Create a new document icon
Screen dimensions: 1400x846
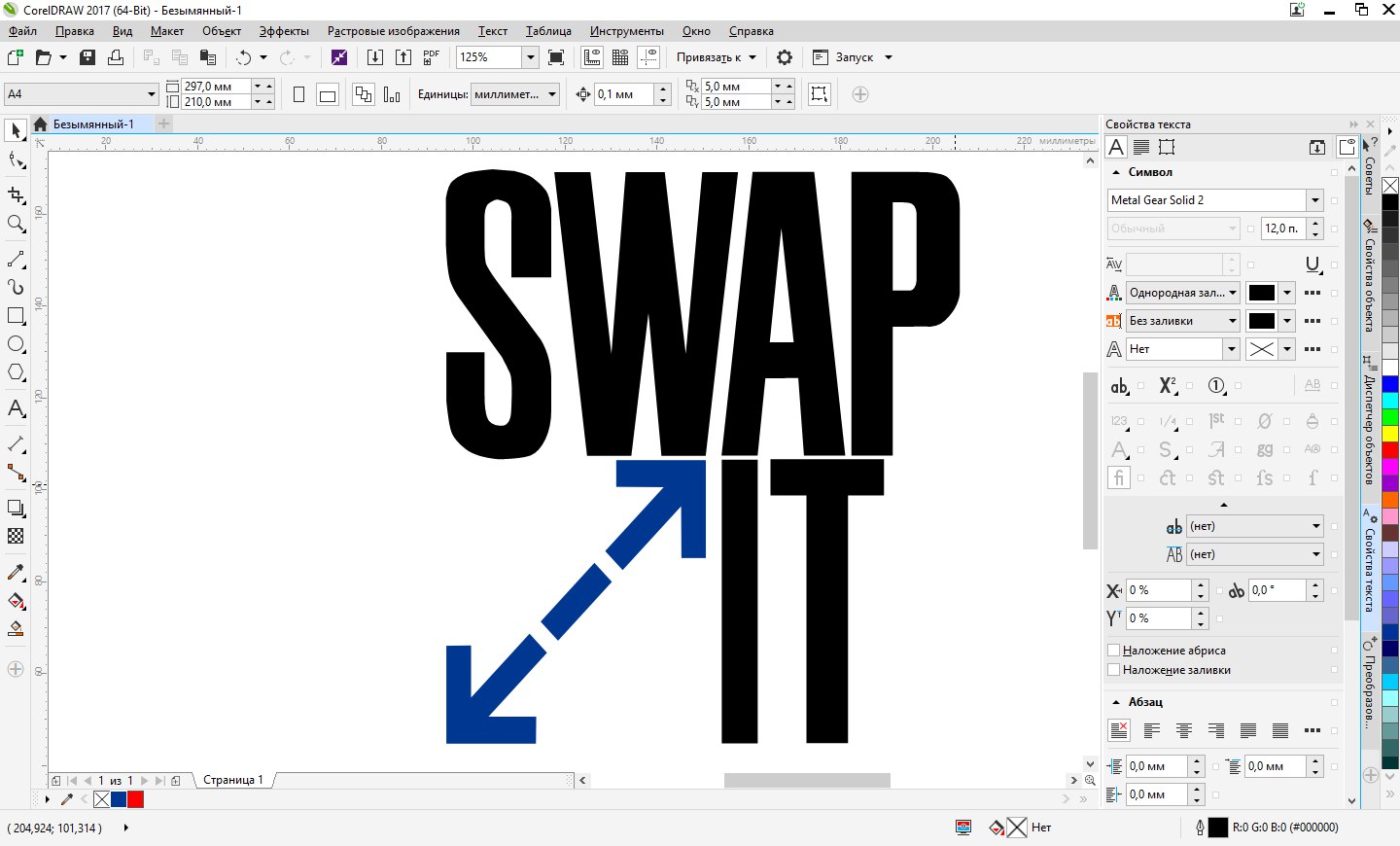[15, 57]
